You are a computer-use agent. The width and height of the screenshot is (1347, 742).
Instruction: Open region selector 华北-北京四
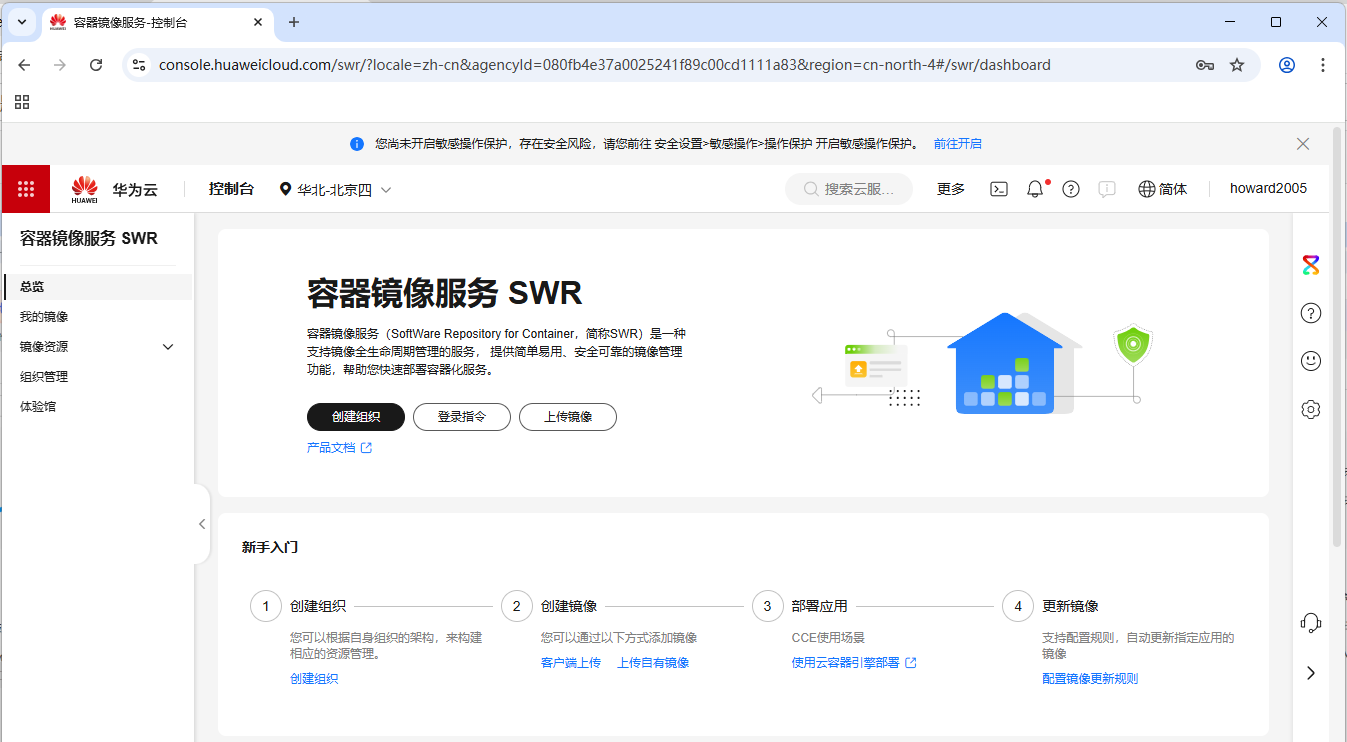(x=336, y=190)
